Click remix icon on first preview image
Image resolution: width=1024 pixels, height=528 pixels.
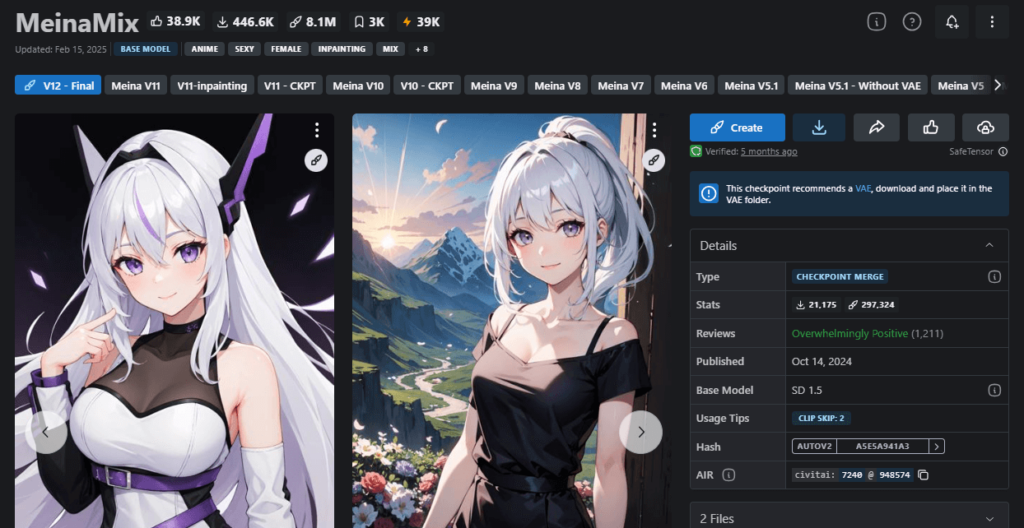point(316,160)
